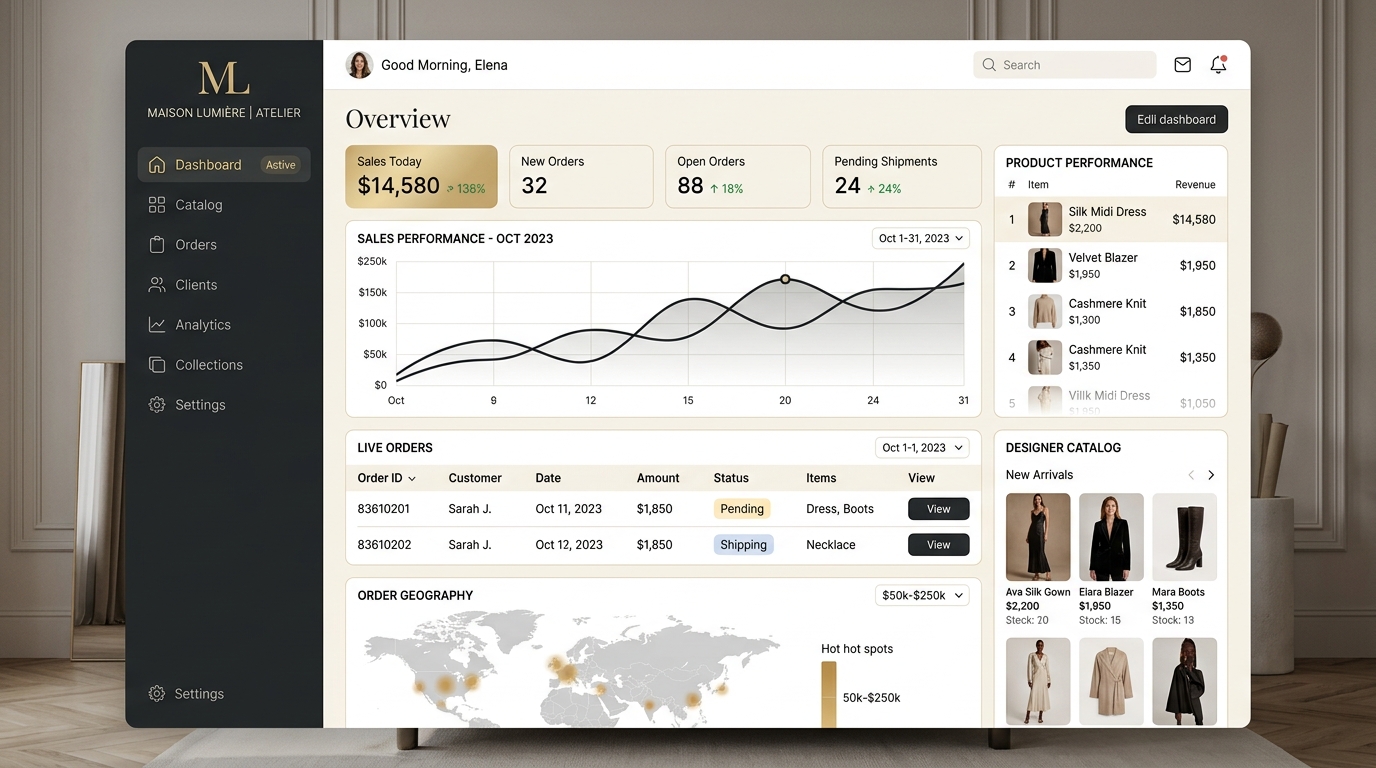Click the Dashboard home icon in sidebar
The image size is (1376, 768).
(x=157, y=165)
